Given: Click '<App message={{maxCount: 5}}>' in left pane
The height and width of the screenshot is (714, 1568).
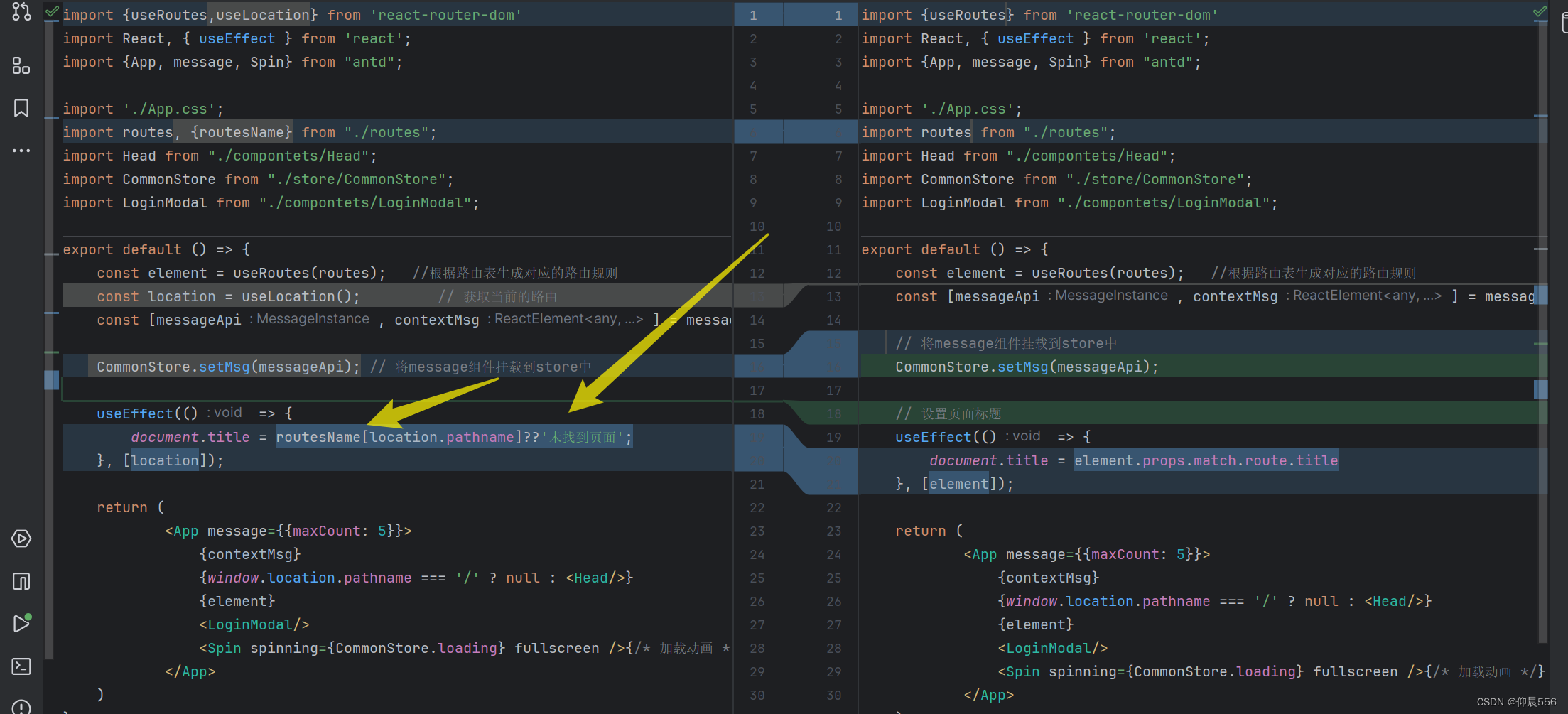Looking at the screenshot, I should tap(288, 531).
